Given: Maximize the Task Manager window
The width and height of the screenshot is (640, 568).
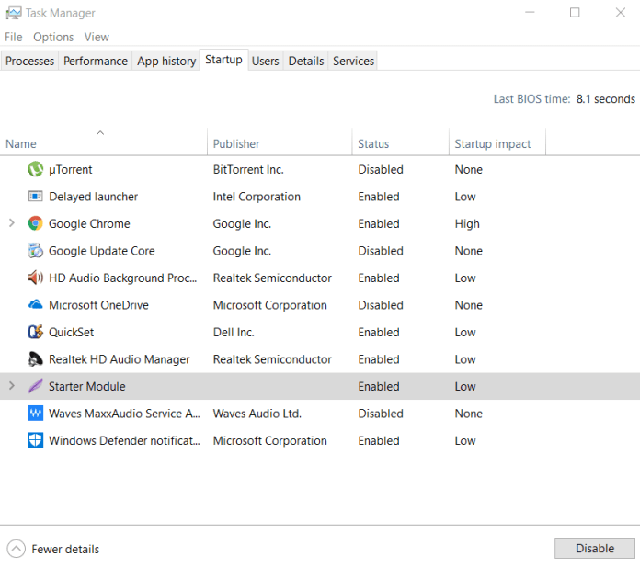Looking at the screenshot, I should [x=574, y=12].
